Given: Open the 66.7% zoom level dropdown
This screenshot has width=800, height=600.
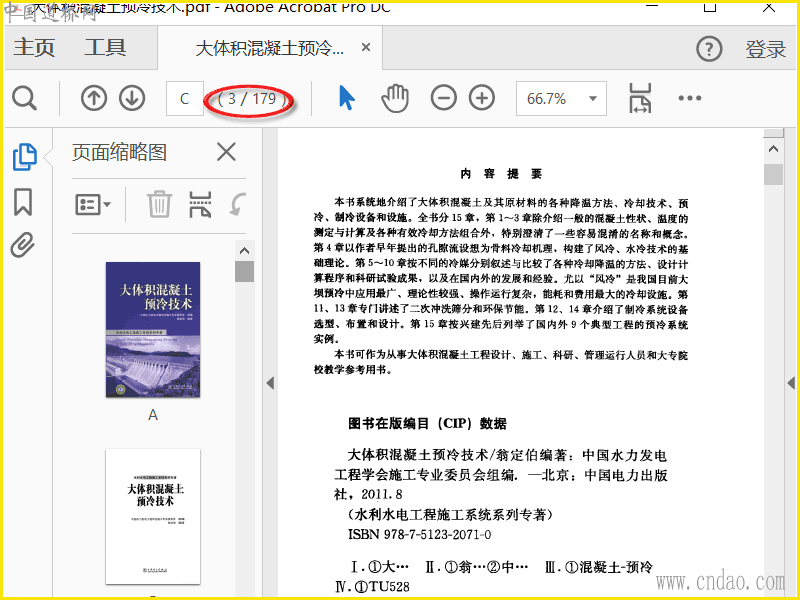Looking at the screenshot, I should click(561, 98).
